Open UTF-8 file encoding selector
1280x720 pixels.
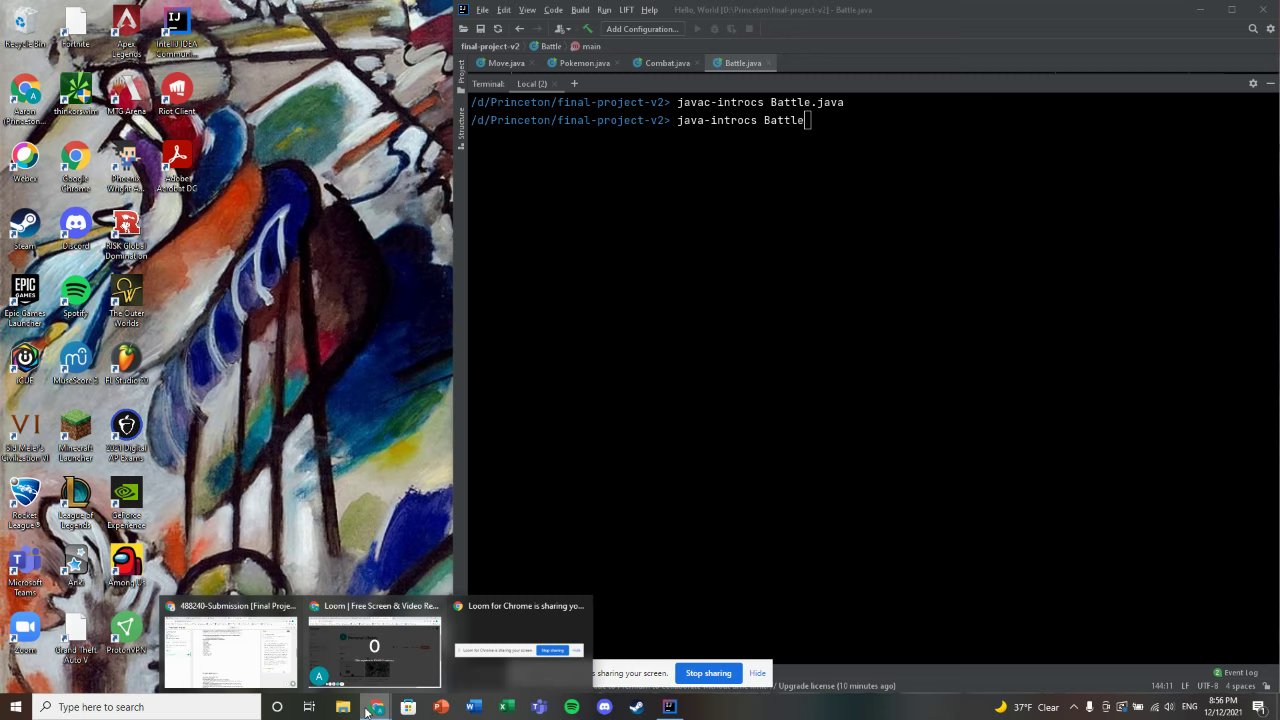coord(1207,686)
